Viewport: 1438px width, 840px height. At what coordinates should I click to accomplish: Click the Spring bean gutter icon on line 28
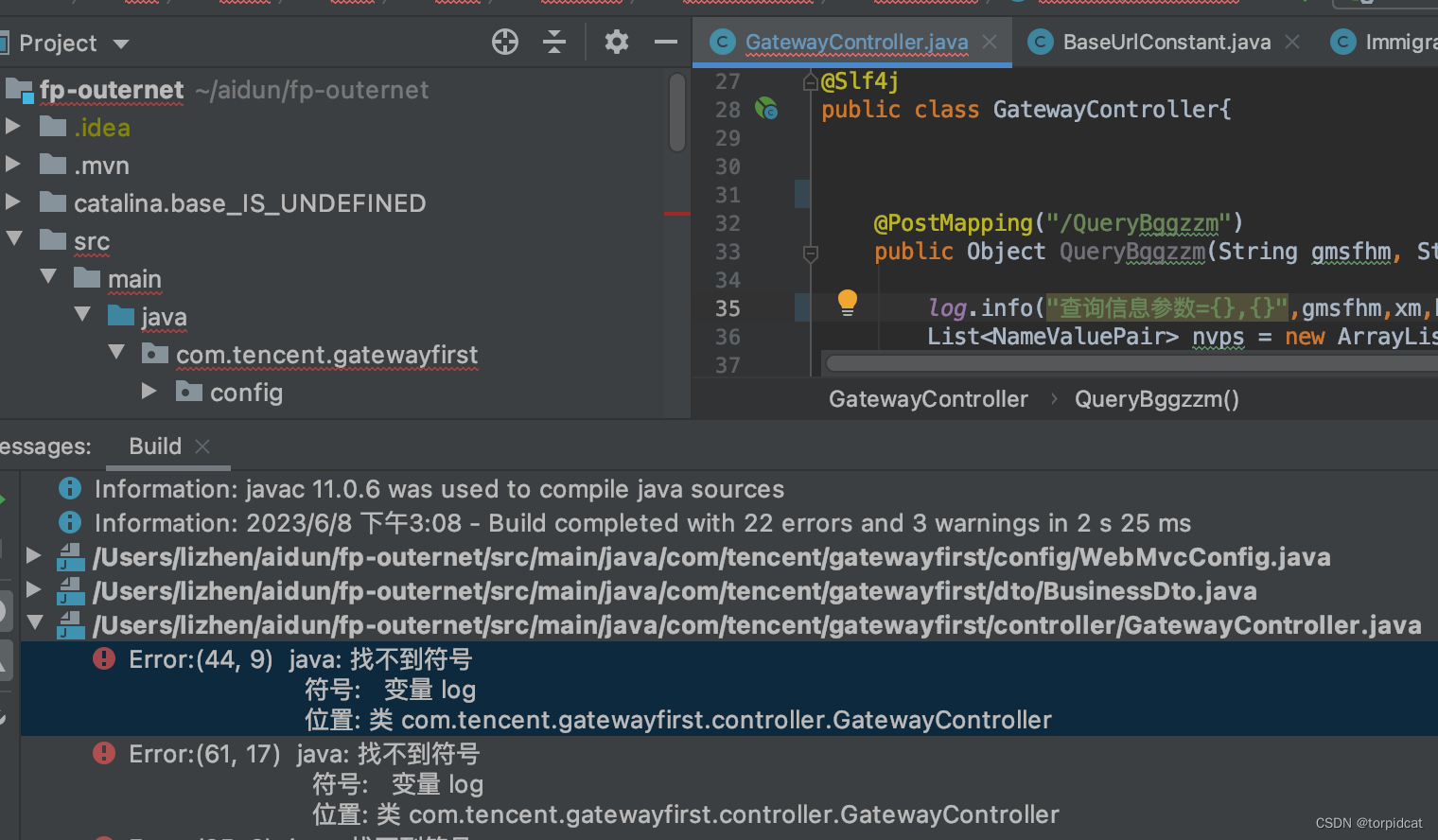766,109
